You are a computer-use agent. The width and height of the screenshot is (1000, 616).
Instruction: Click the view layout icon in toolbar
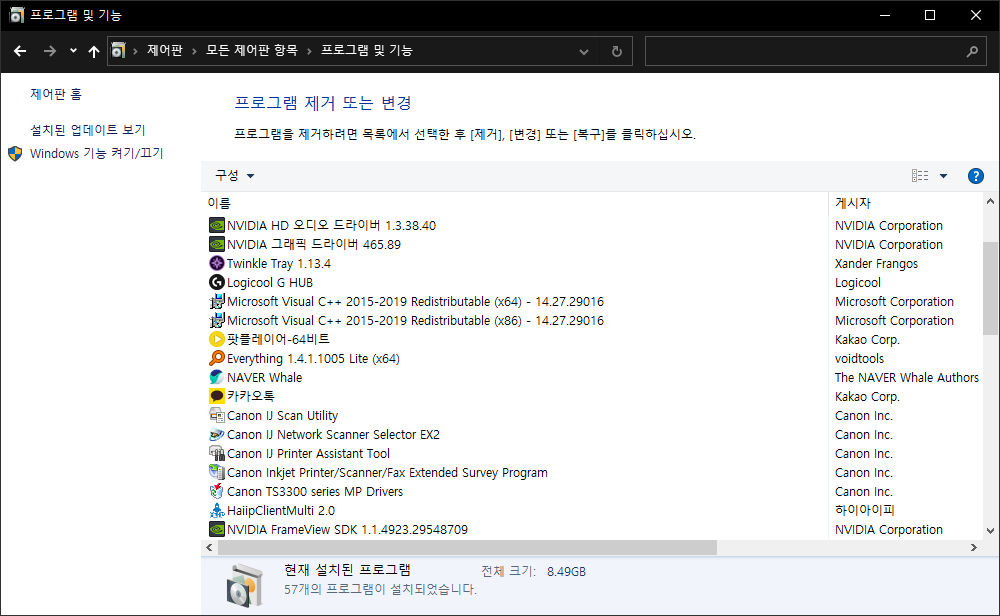coord(920,176)
